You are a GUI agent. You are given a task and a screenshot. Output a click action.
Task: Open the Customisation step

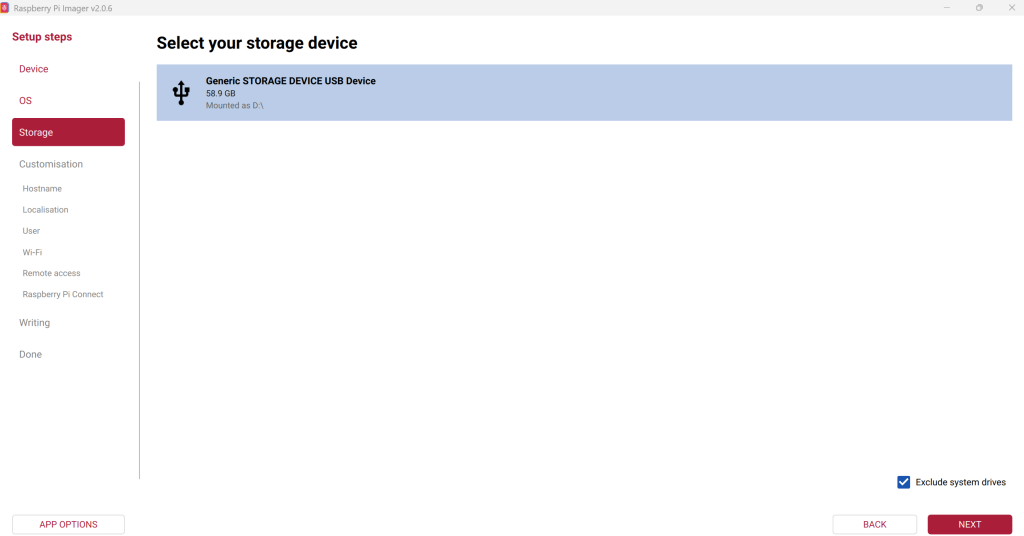[x=51, y=164]
